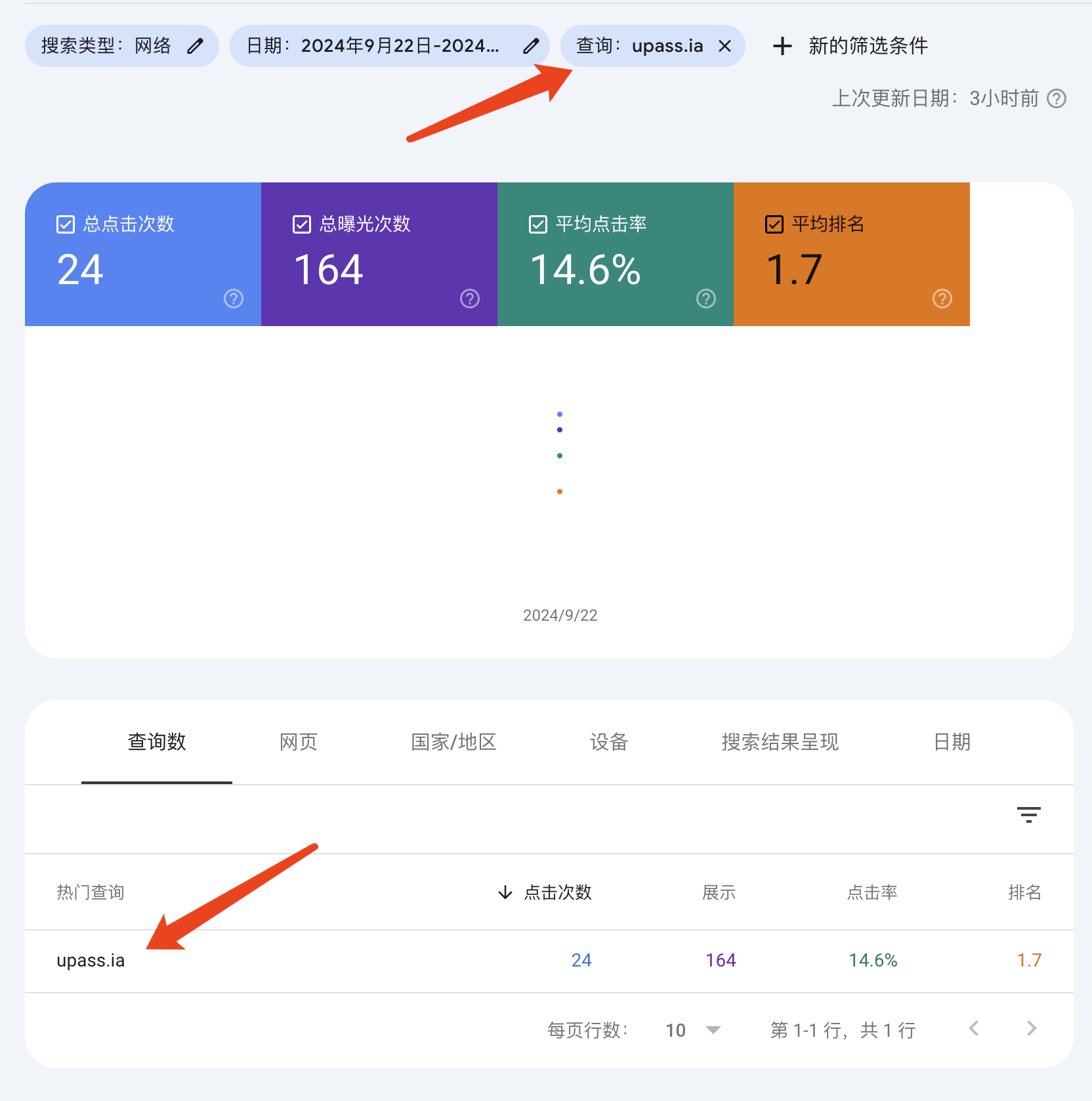The image size is (1092, 1101).
Task: Toggle the 总曝光次数 checkbox
Action: (x=302, y=224)
